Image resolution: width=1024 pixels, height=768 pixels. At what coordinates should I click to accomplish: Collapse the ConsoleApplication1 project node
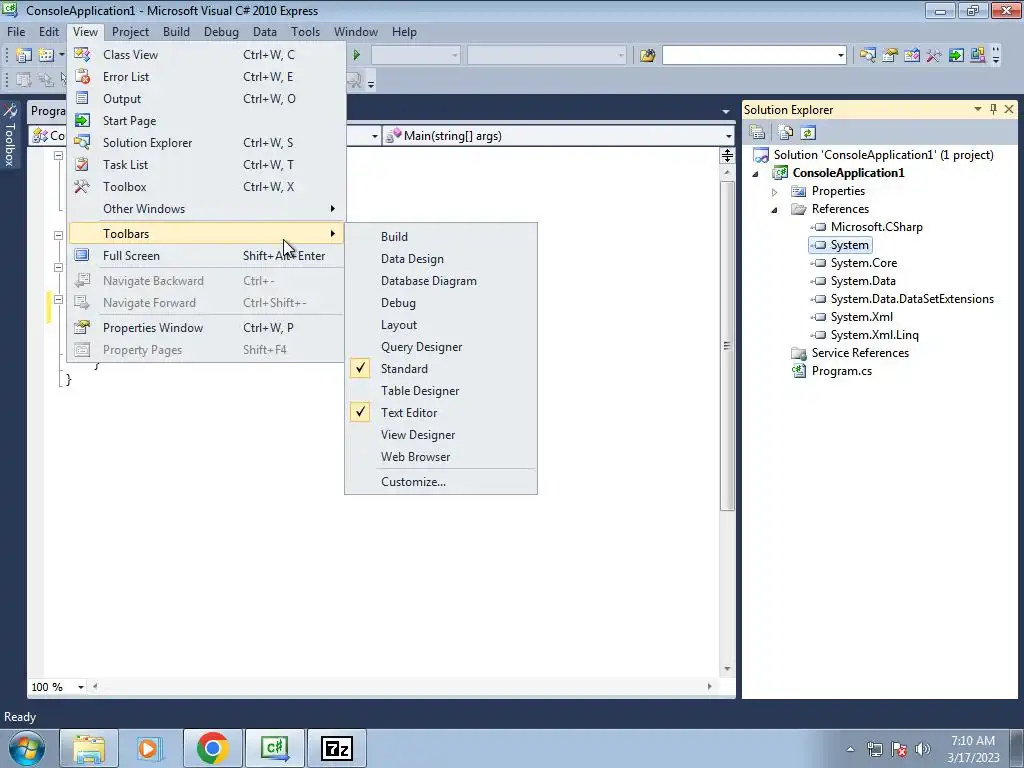756,174
